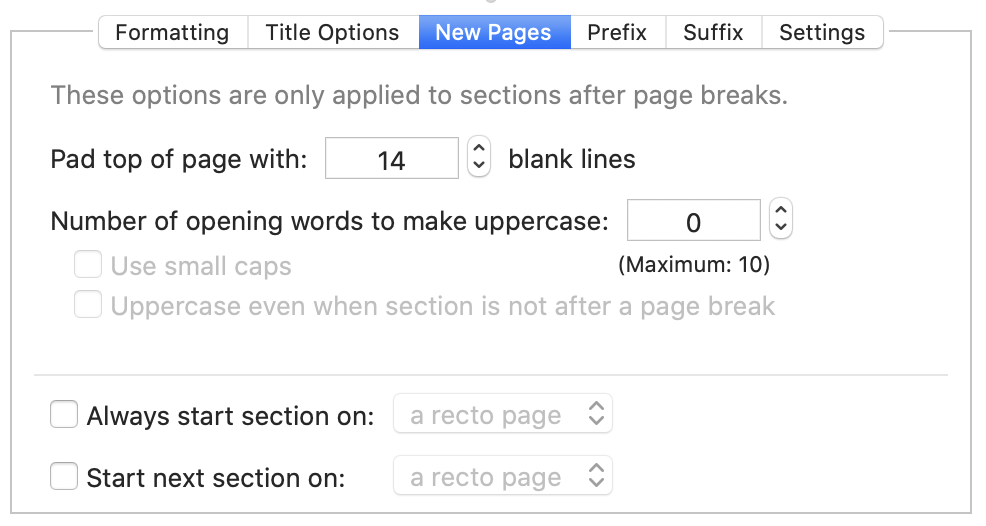Image resolution: width=986 pixels, height=526 pixels.
Task: Go to the Prefix tab
Action: coord(618,32)
